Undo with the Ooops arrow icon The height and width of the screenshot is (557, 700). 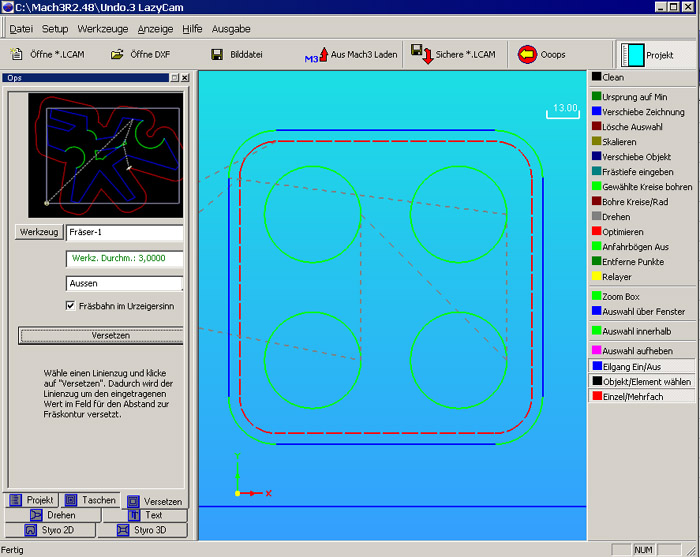[x=527, y=54]
